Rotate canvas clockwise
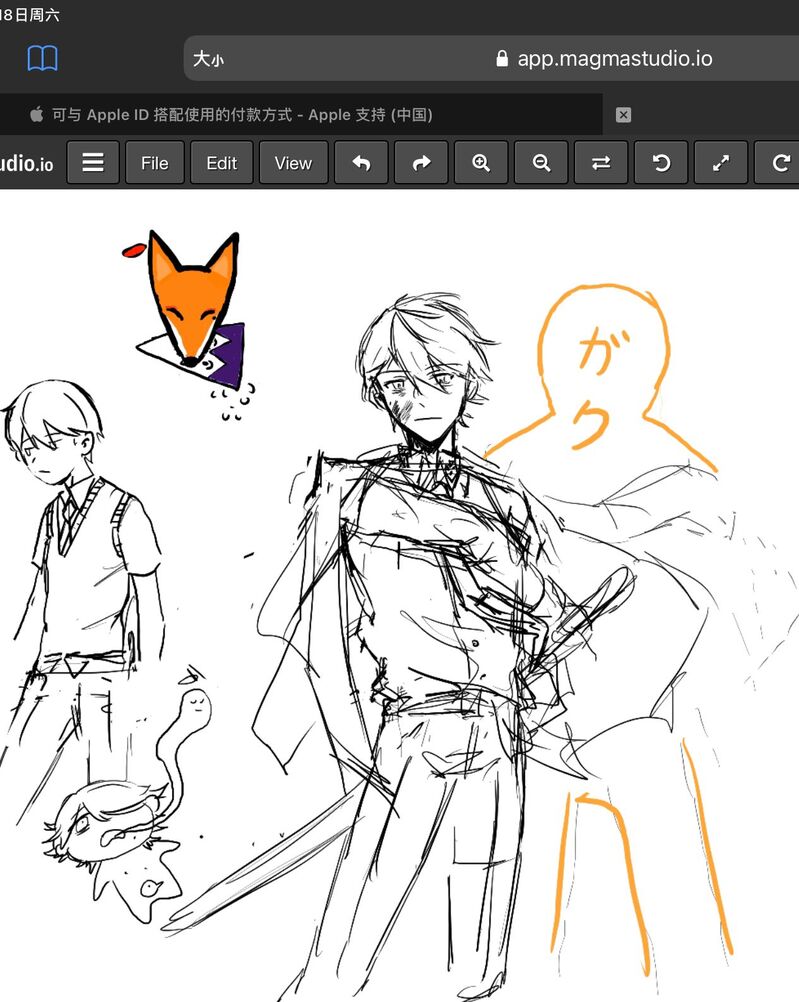Viewport: 799px width, 1002px height. (x=778, y=163)
